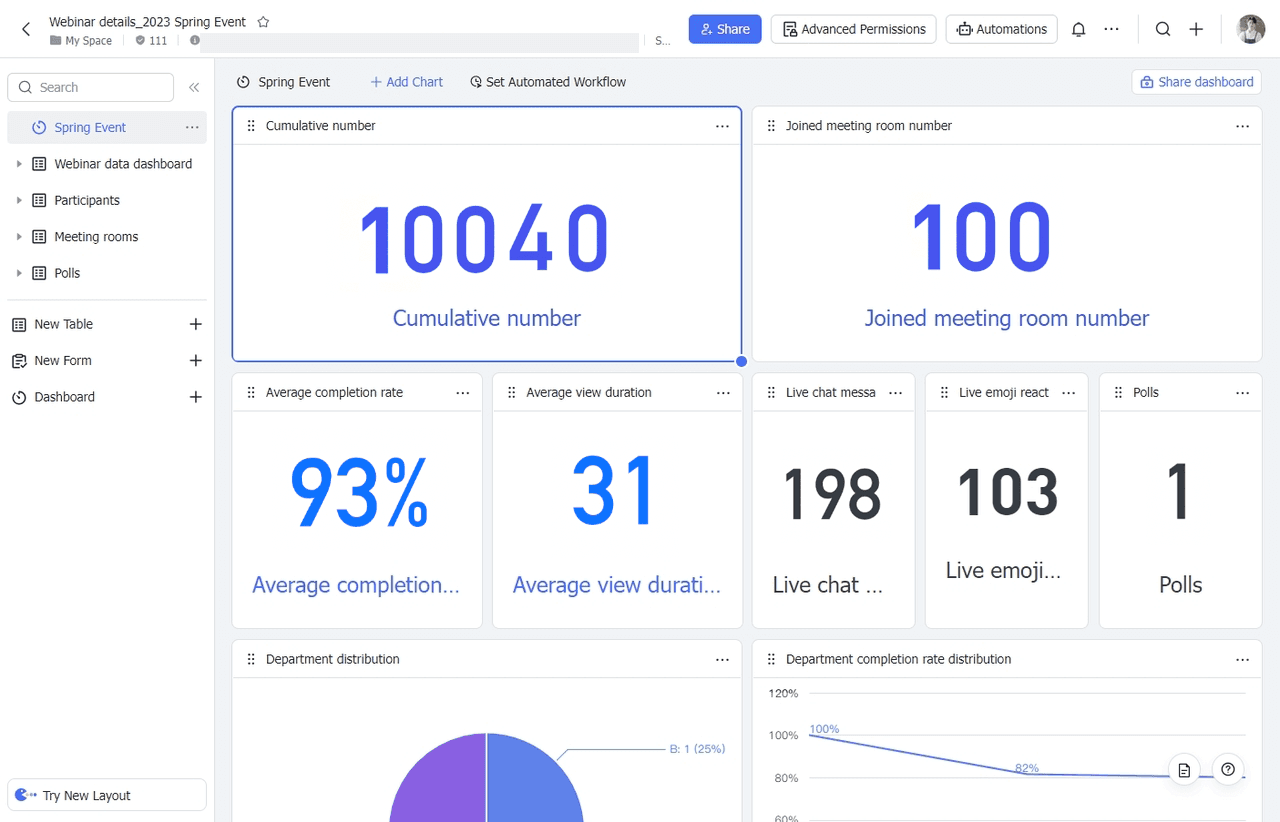Click the 'B: 1 (25%)' pie label
The image size is (1280, 822).
[697, 748]
